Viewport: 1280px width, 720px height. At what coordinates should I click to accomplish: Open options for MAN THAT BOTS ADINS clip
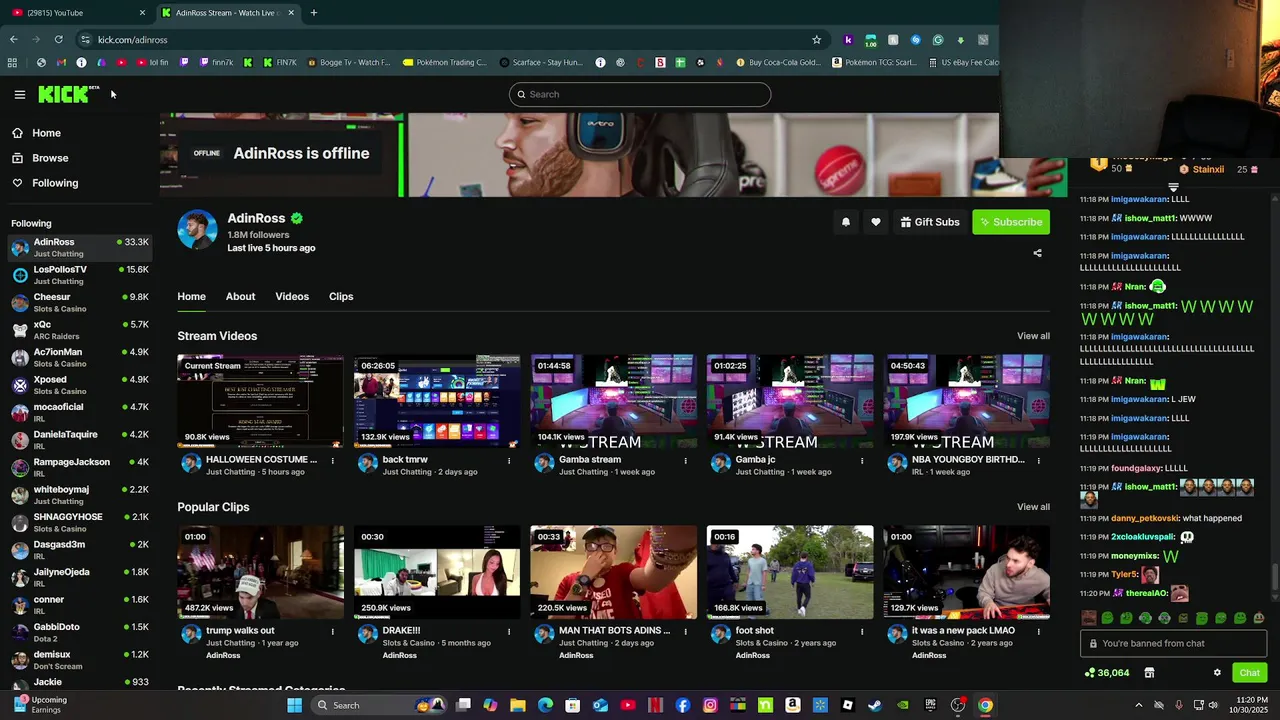(685, 632)
